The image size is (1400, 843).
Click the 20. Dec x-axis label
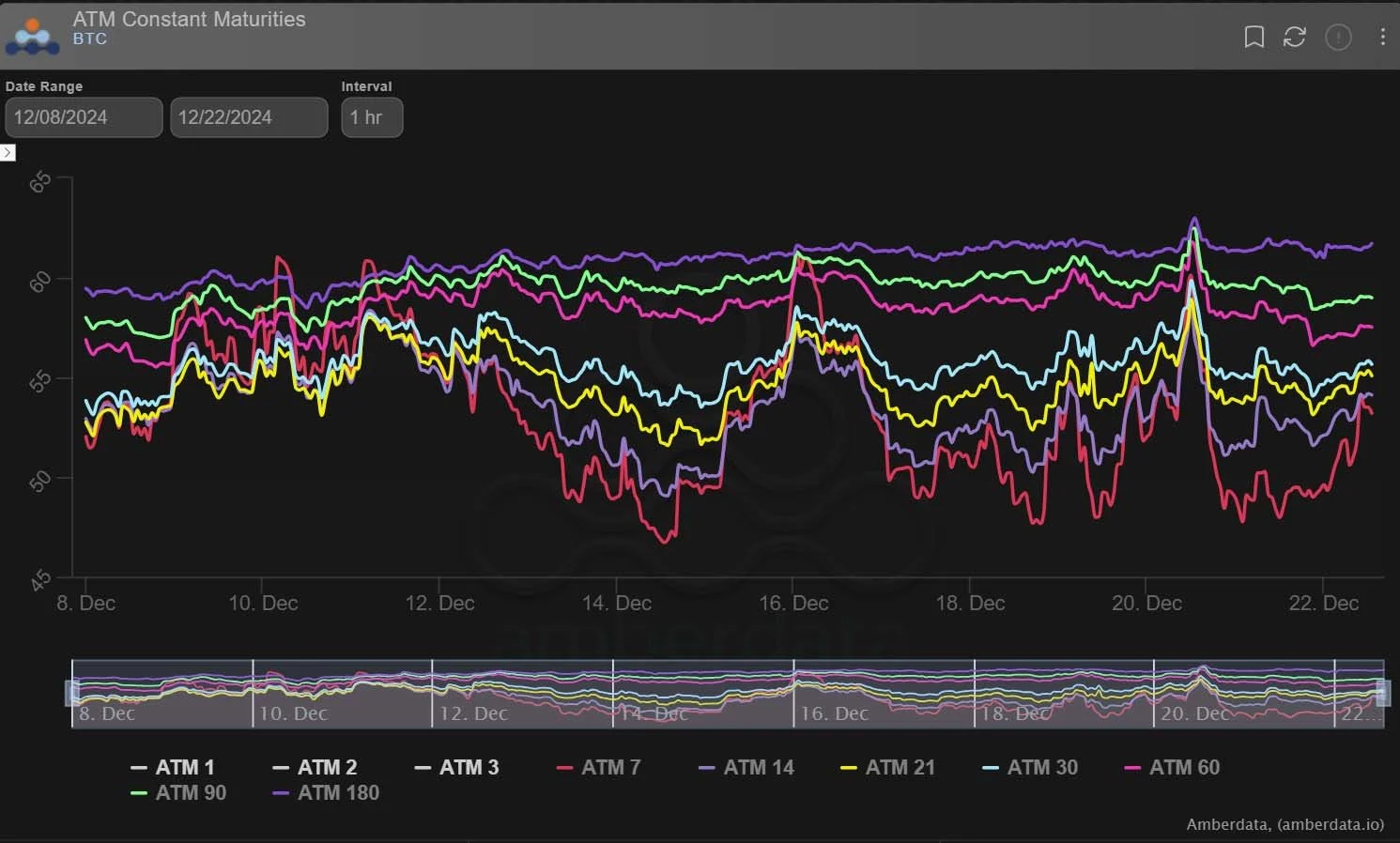click(1146, 603)
